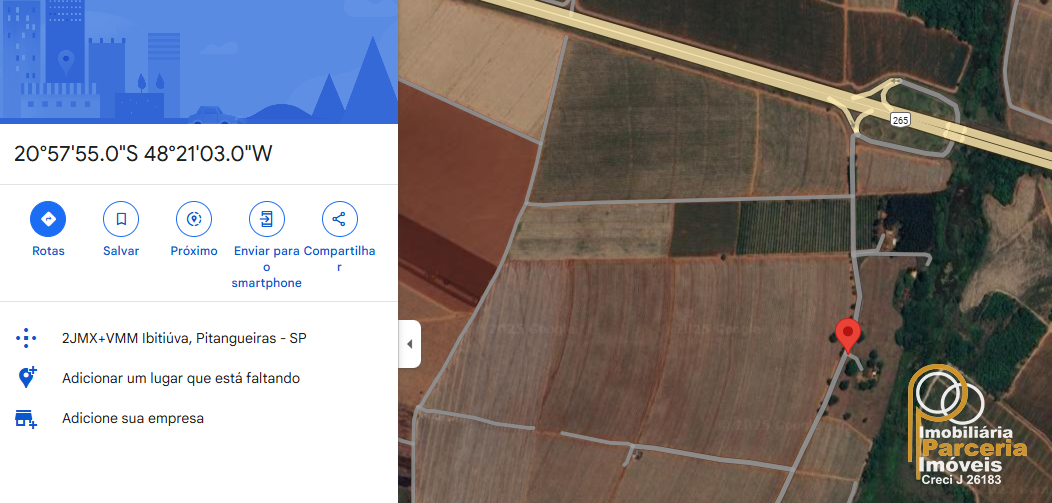Click the Rotas text label
Viewport: 1052px width, 503px height.
click(x=48, y=251)
